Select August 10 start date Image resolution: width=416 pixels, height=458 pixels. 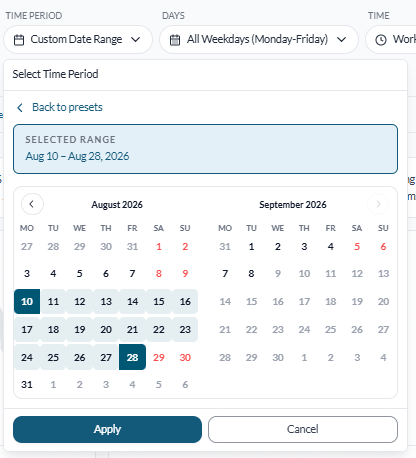[x=27, y=302]
